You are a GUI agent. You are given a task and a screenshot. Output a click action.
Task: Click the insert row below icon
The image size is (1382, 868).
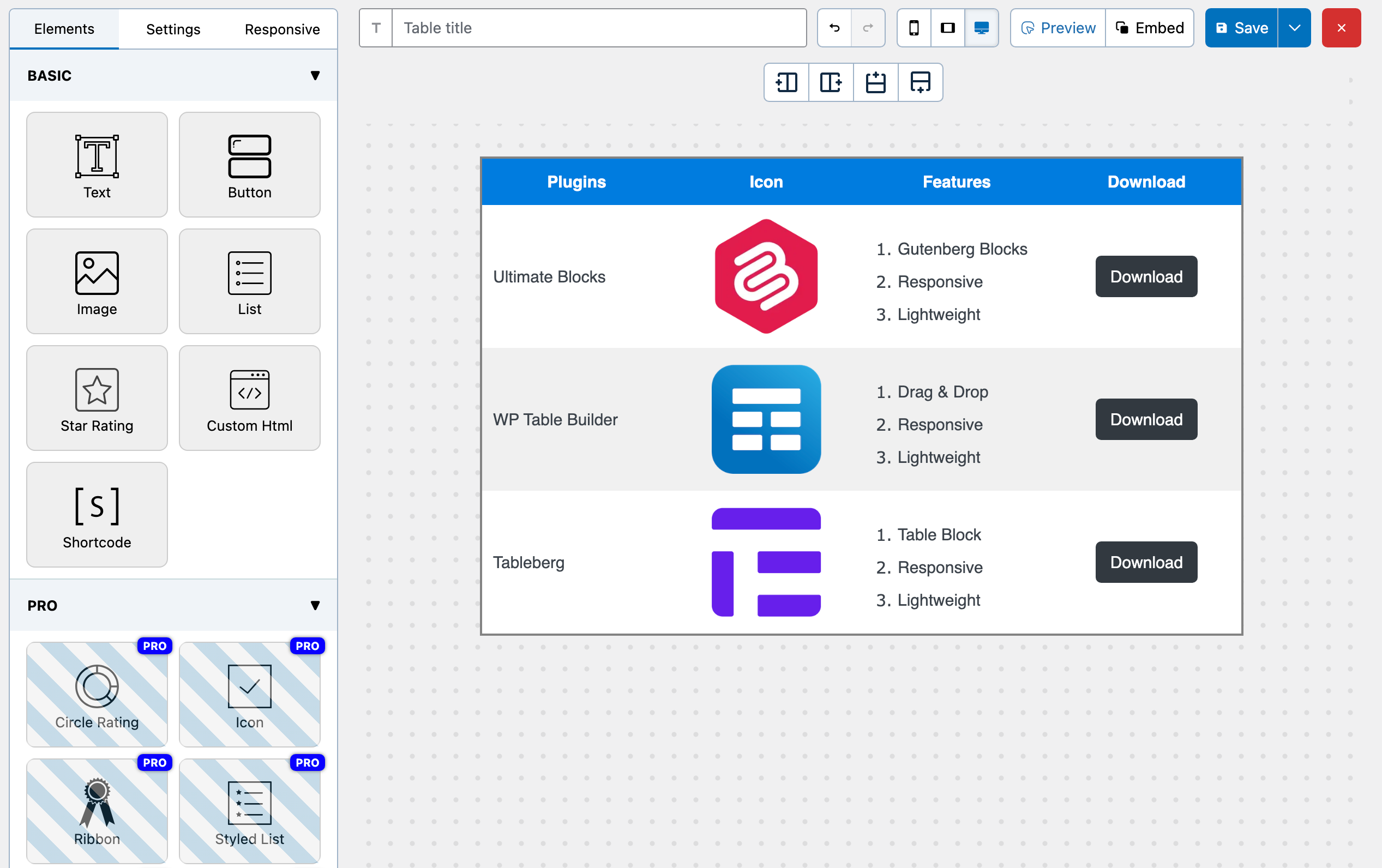pos(920,83)
